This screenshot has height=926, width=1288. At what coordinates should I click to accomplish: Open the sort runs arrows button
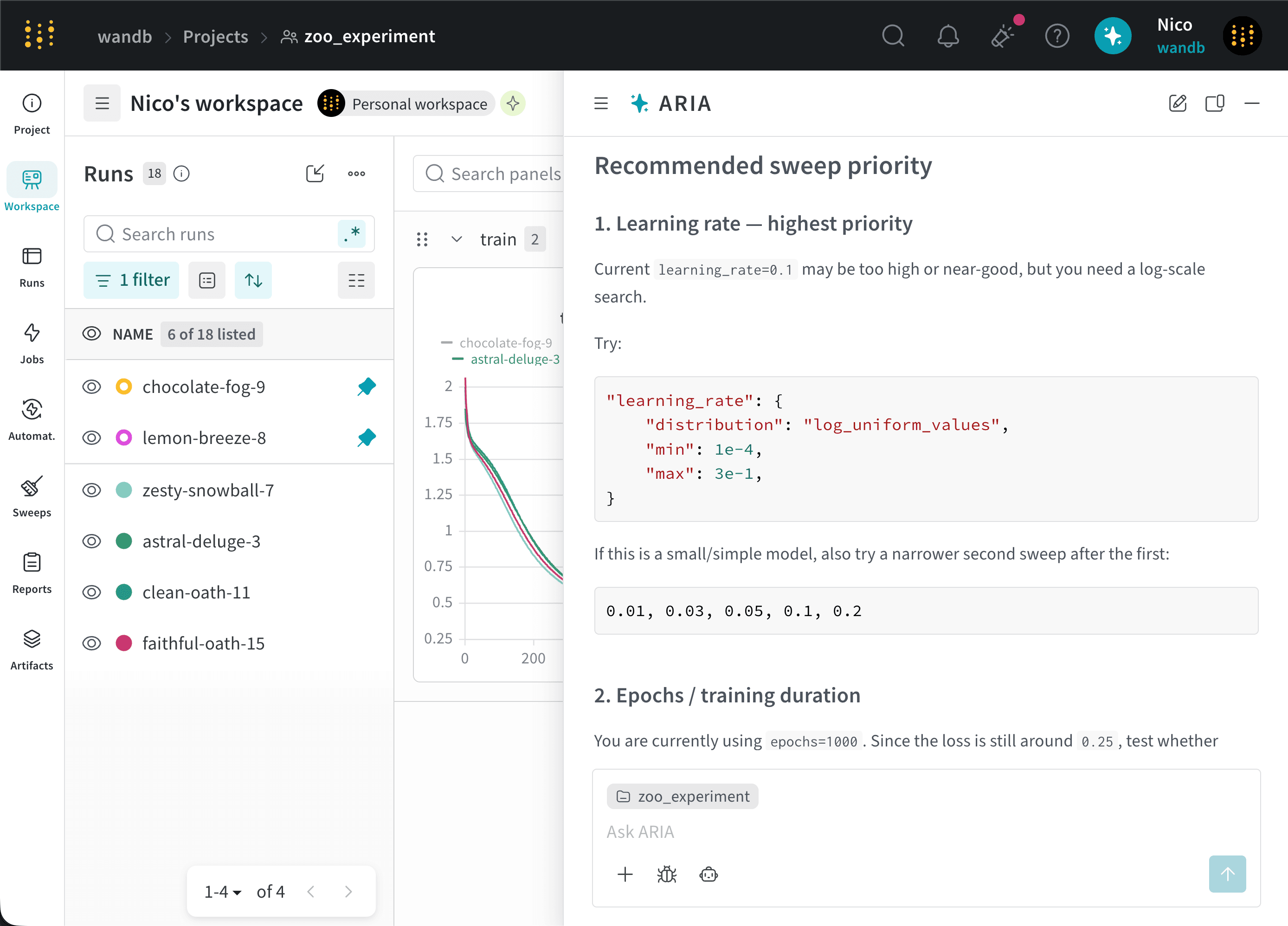coord(253,281)
